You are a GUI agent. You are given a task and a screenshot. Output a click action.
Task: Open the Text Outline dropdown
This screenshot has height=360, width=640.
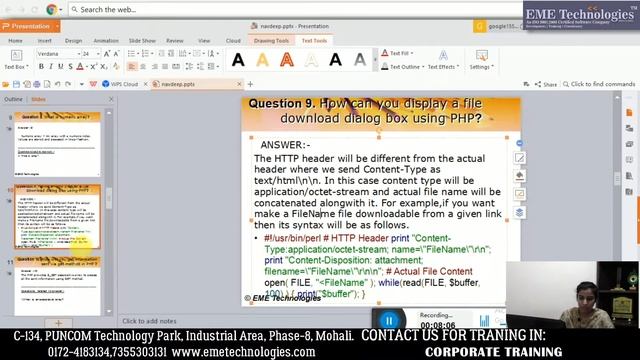click(423, 67)
